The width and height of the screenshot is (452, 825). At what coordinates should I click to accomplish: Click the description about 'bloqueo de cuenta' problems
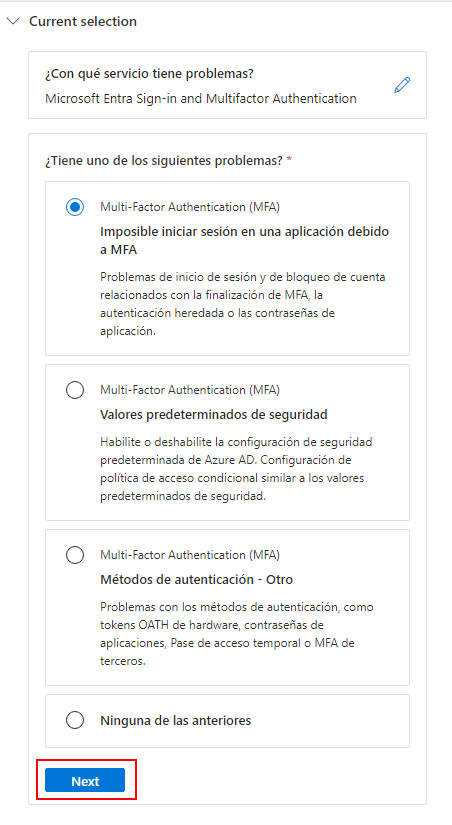[243, 304]
